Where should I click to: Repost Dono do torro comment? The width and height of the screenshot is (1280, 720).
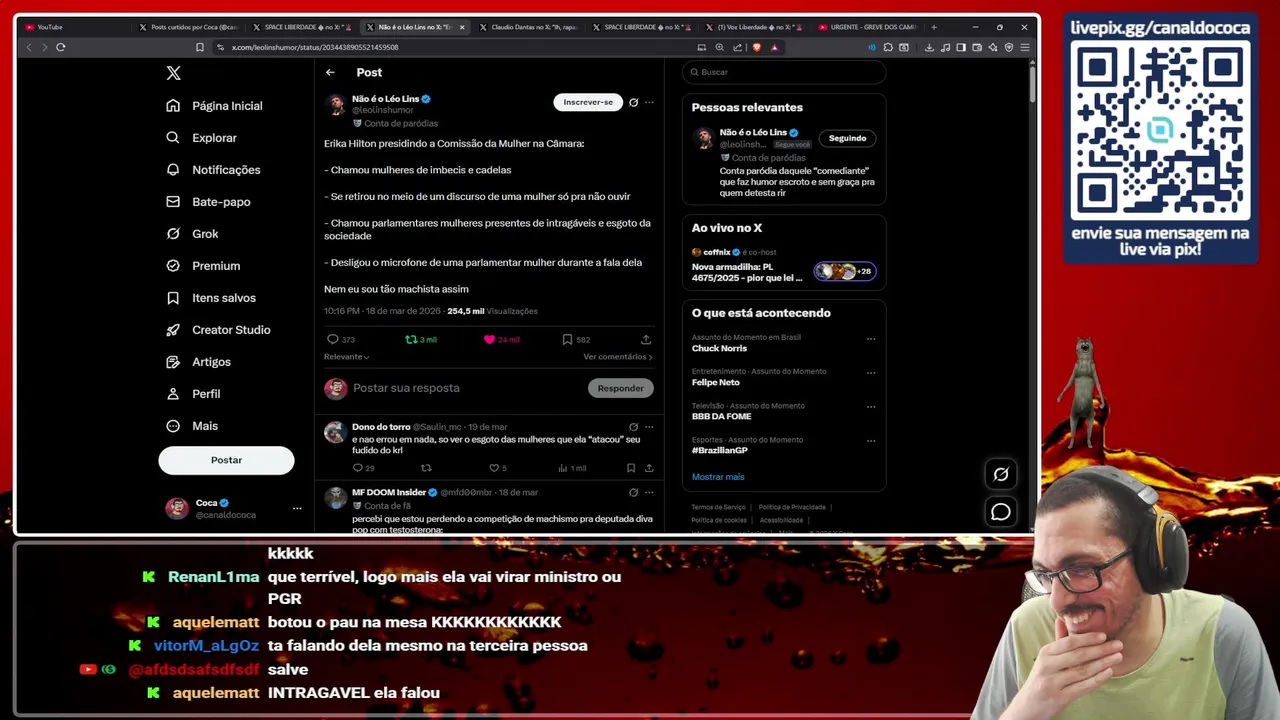tap(426, 468)
